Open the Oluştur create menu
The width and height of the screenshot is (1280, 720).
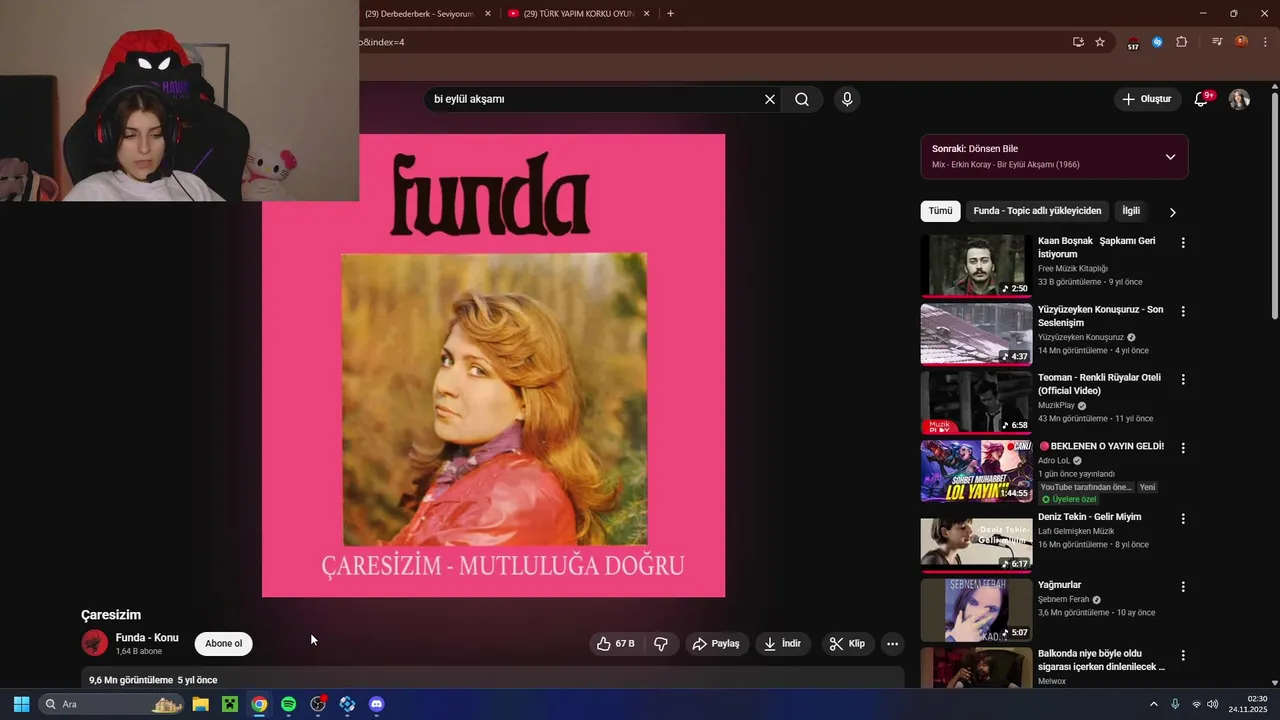[x=1146, y=99]
